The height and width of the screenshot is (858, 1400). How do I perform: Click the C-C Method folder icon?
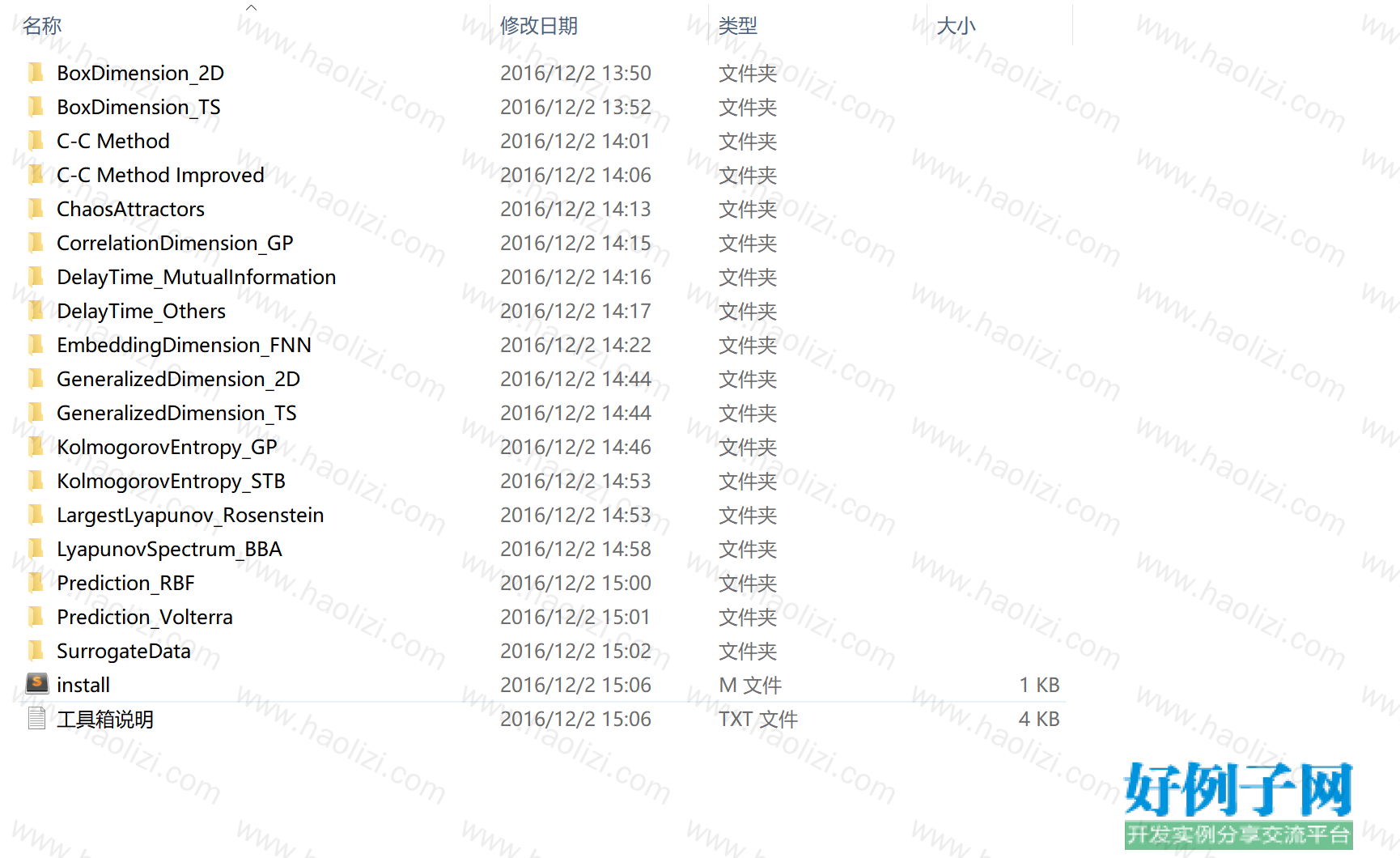coord(36,141)
